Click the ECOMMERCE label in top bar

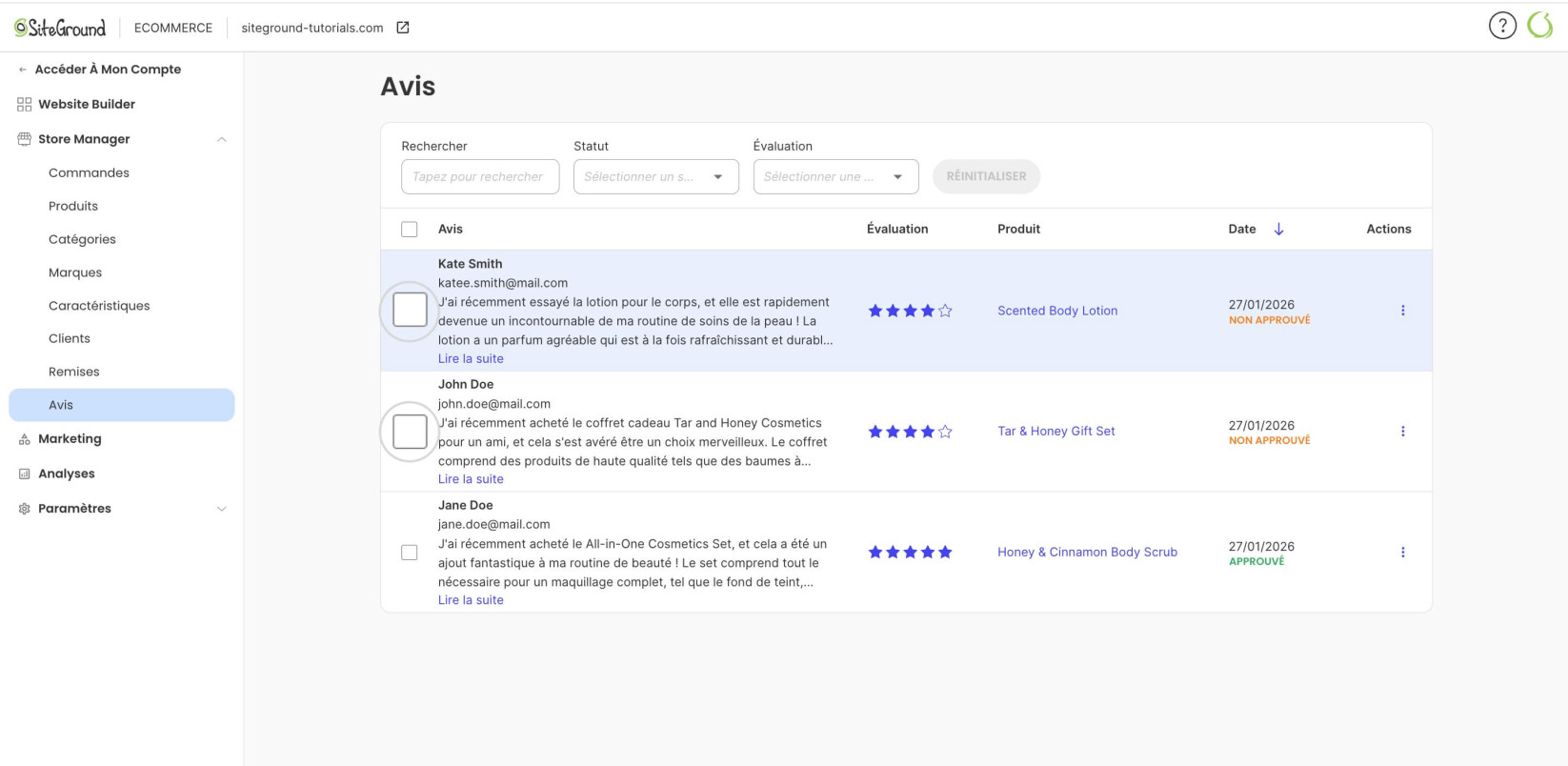pos(173,28)
